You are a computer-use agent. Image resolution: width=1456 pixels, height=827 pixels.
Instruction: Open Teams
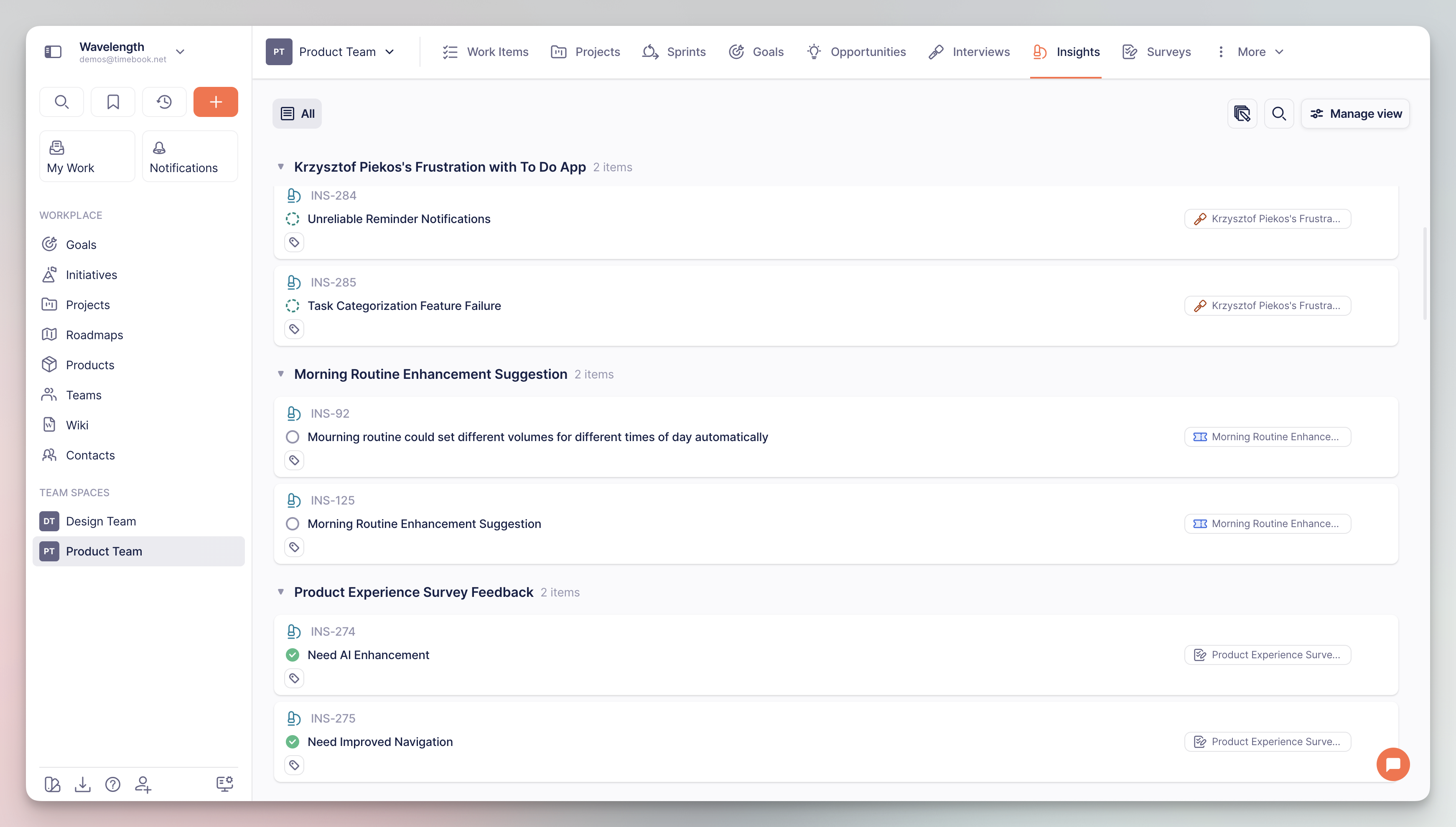[x=138, y=395]
